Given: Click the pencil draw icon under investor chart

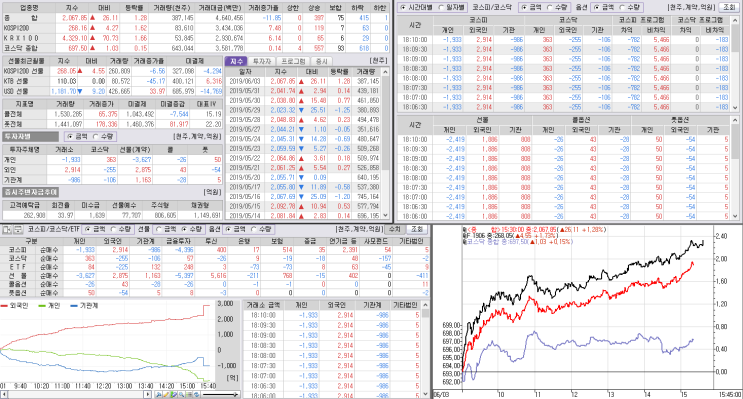Looking at the screenshot, I should pyautogui.click(x=166, y=394).
